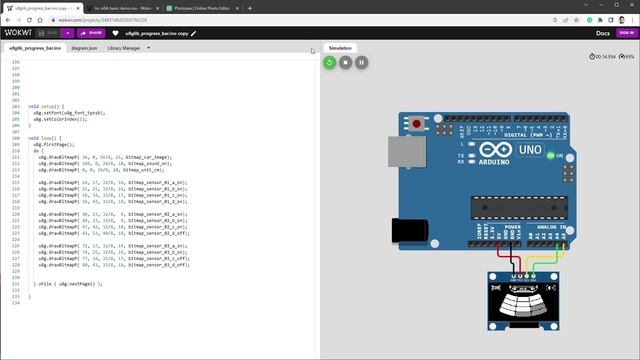Open the Library Manager tab

tap(124, 48)
